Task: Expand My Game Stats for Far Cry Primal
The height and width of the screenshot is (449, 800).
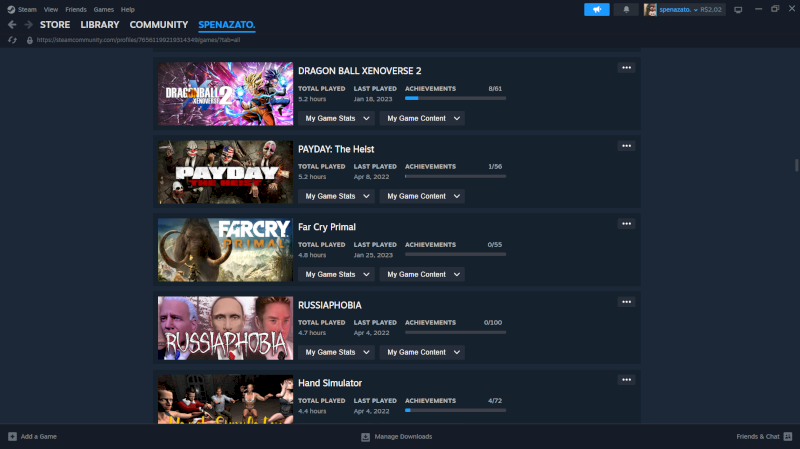Action: coord(336,275)
